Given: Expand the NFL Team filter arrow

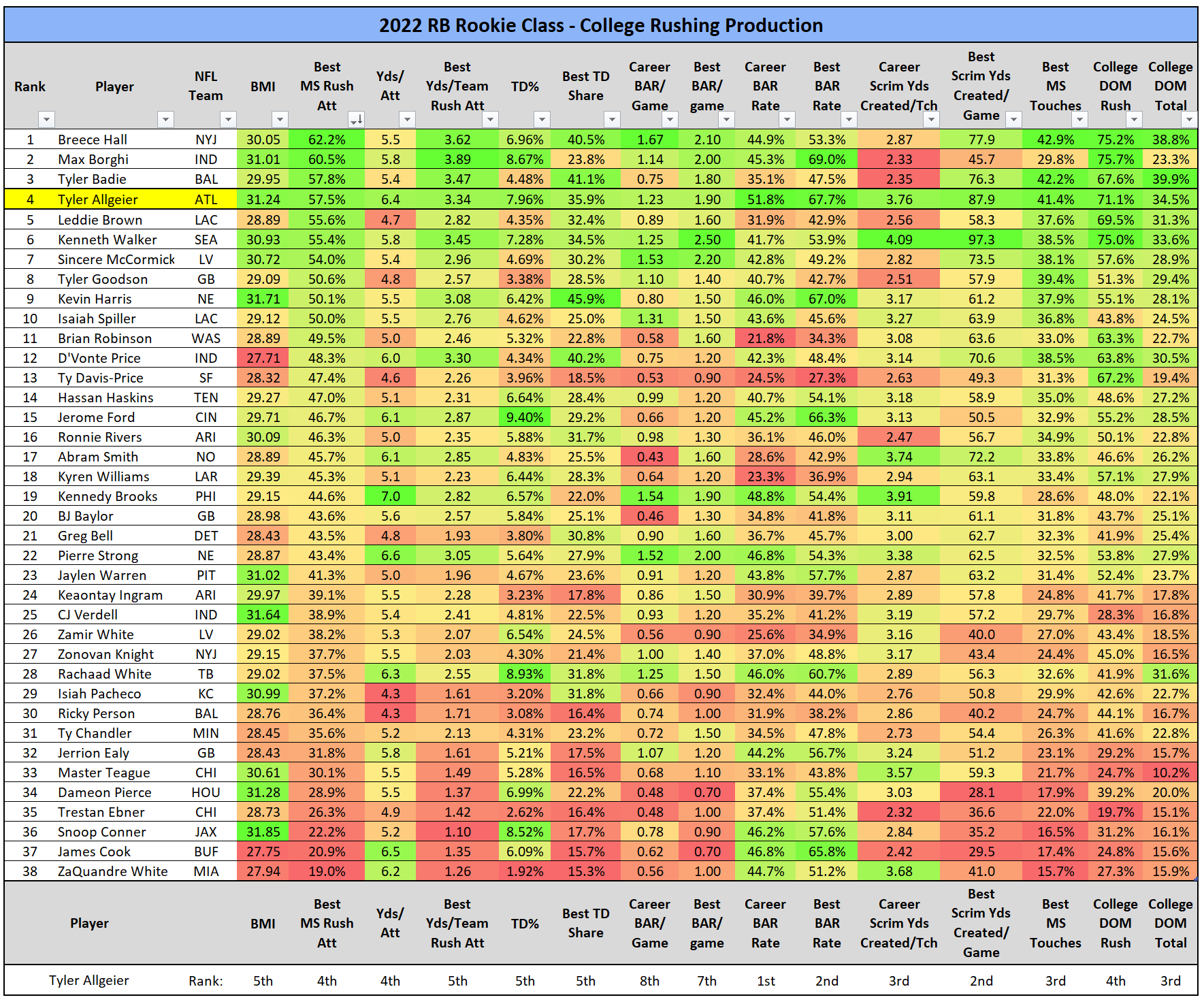Looking at the screenshot, I should click(228, 120).
